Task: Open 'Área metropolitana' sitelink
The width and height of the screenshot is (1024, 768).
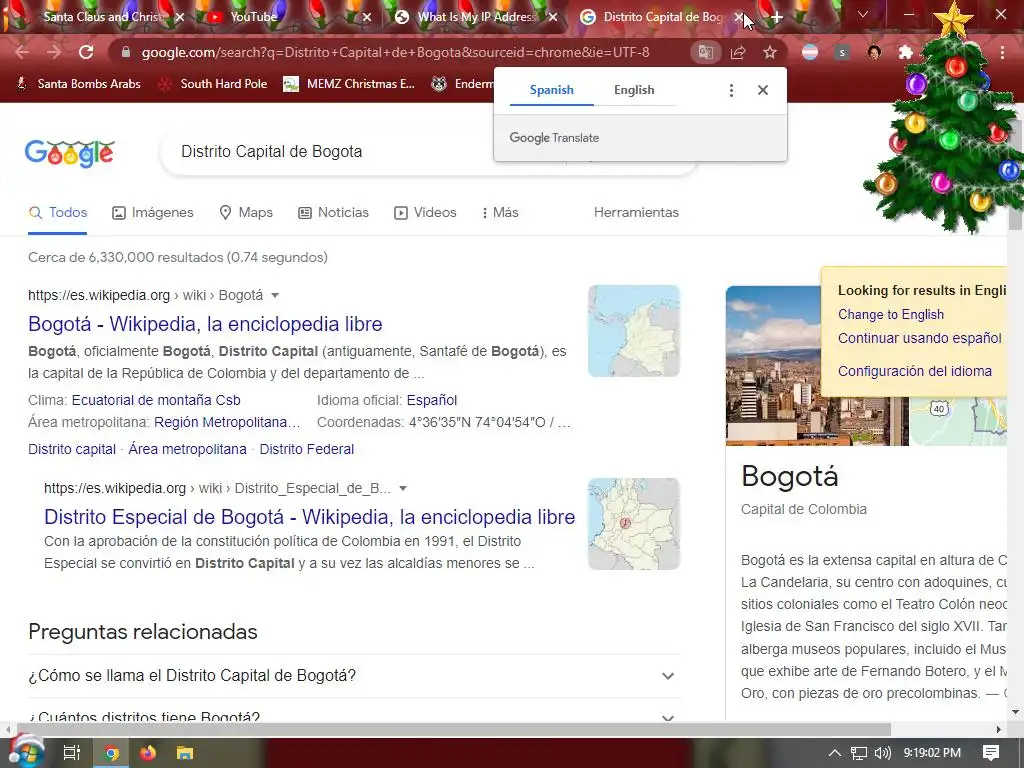Action: click(x=187, y=449)
